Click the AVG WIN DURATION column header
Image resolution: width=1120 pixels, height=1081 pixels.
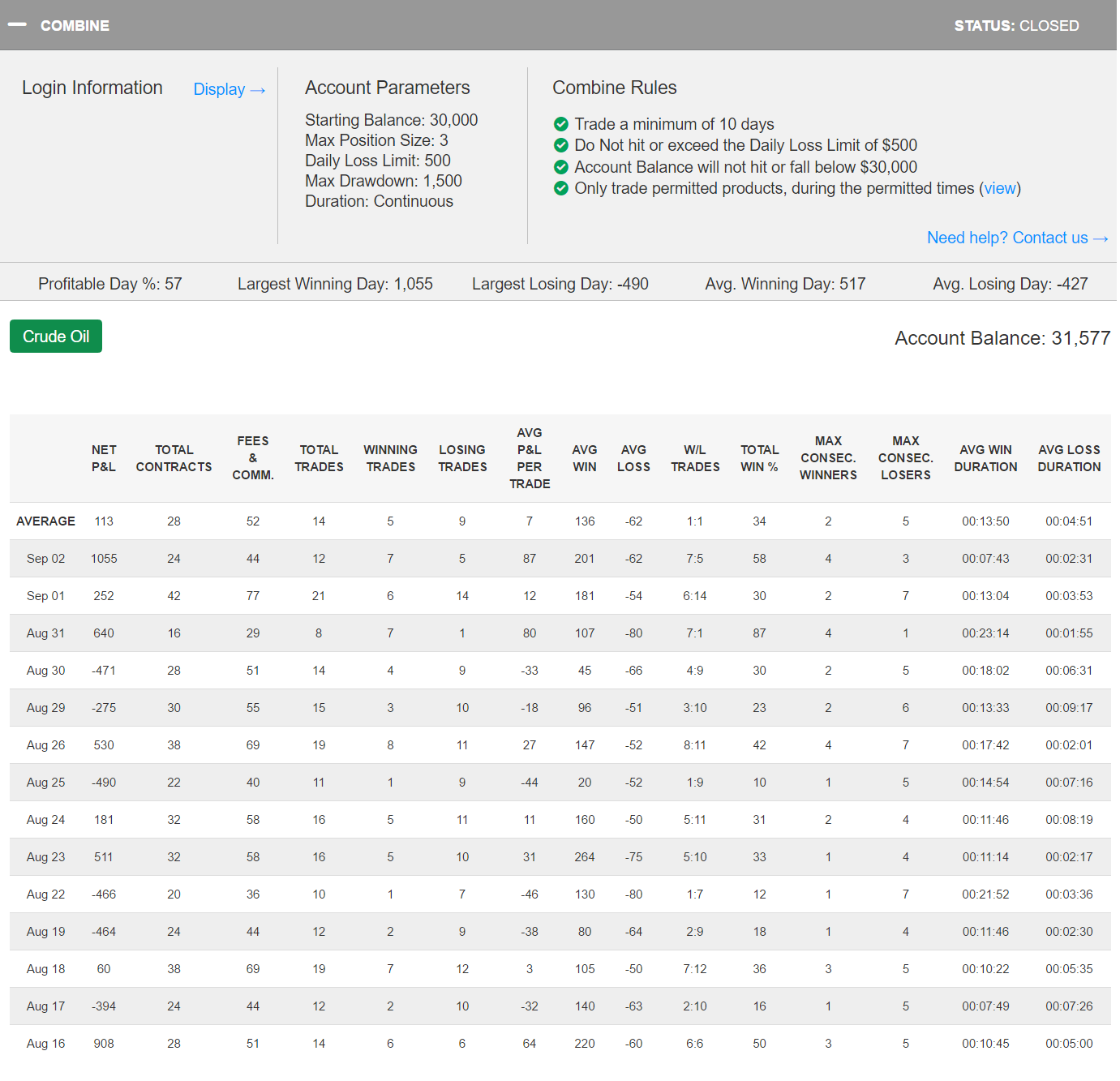tap(985, 458)
